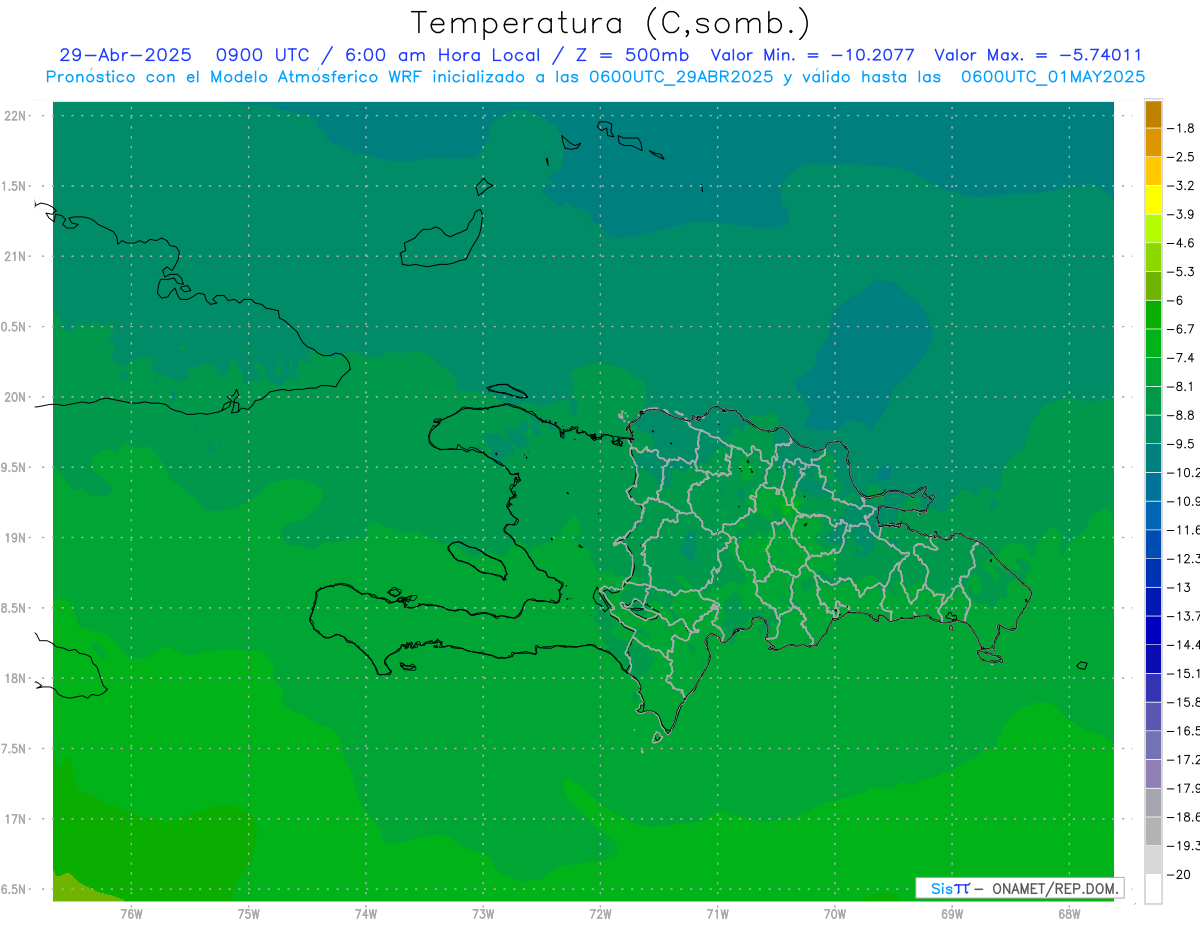The image size is (1200, 927).
Task: Click the "-14.4" legend value
Action: (1184, 644)
